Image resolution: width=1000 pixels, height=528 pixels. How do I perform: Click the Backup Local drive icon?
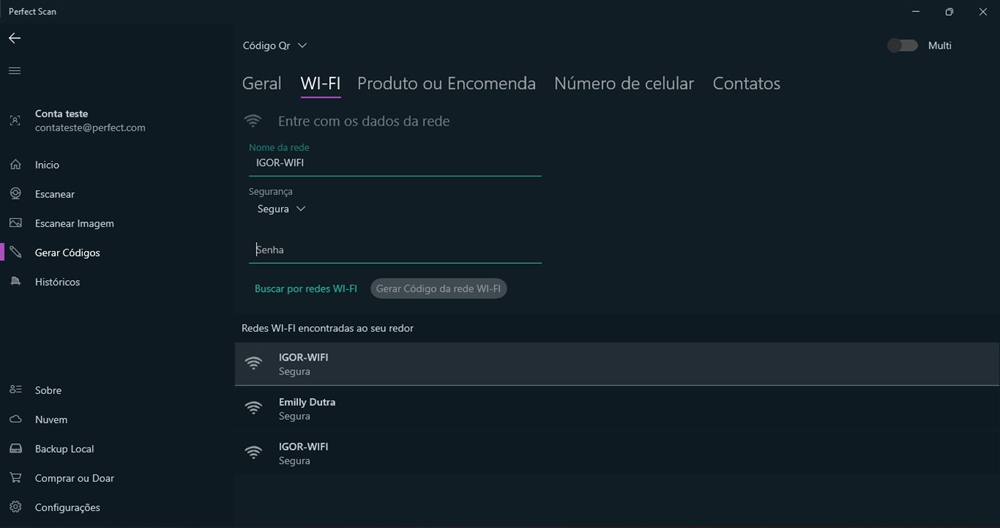15,449
